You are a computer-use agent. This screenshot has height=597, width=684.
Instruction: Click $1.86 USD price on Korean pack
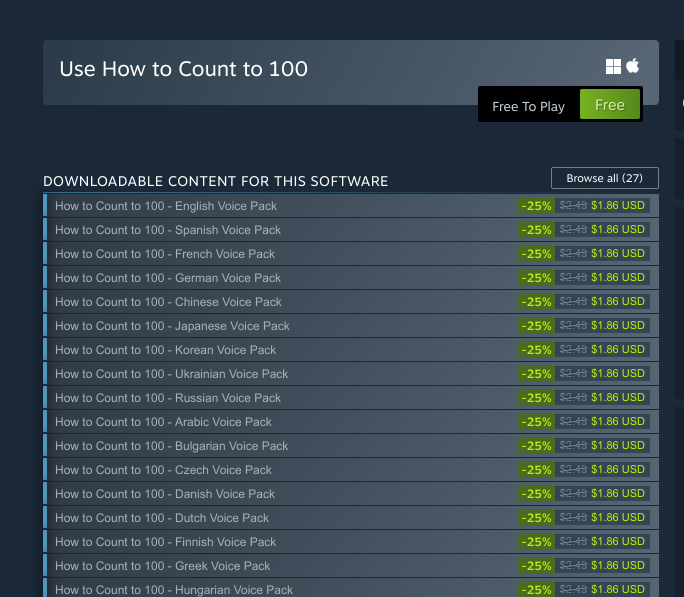point(618,349)
